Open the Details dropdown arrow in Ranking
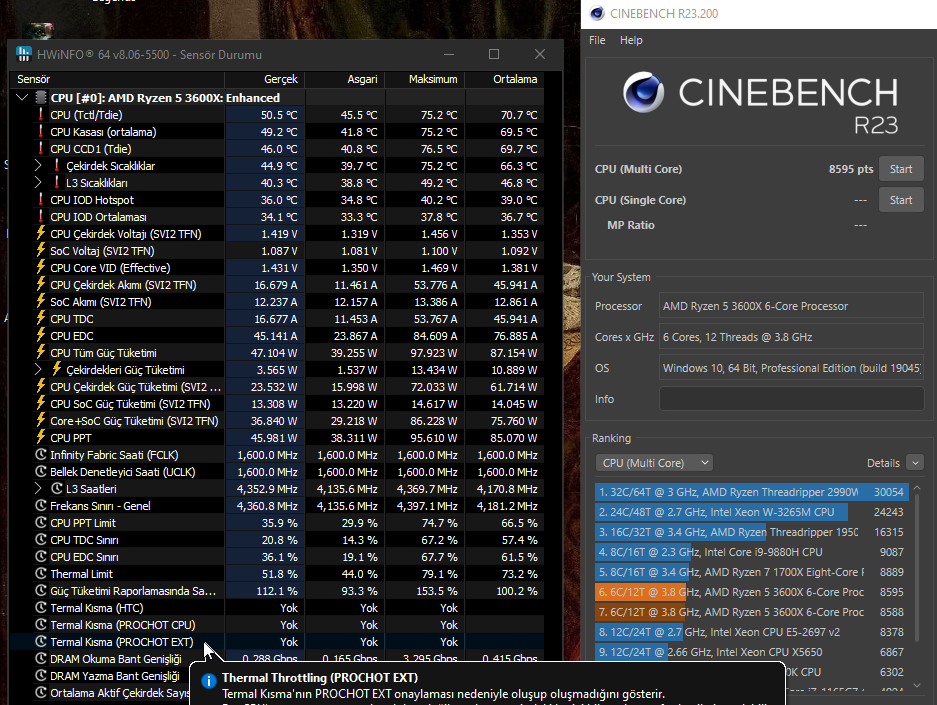Screen dimensions: 937x705 click(915, 462)
